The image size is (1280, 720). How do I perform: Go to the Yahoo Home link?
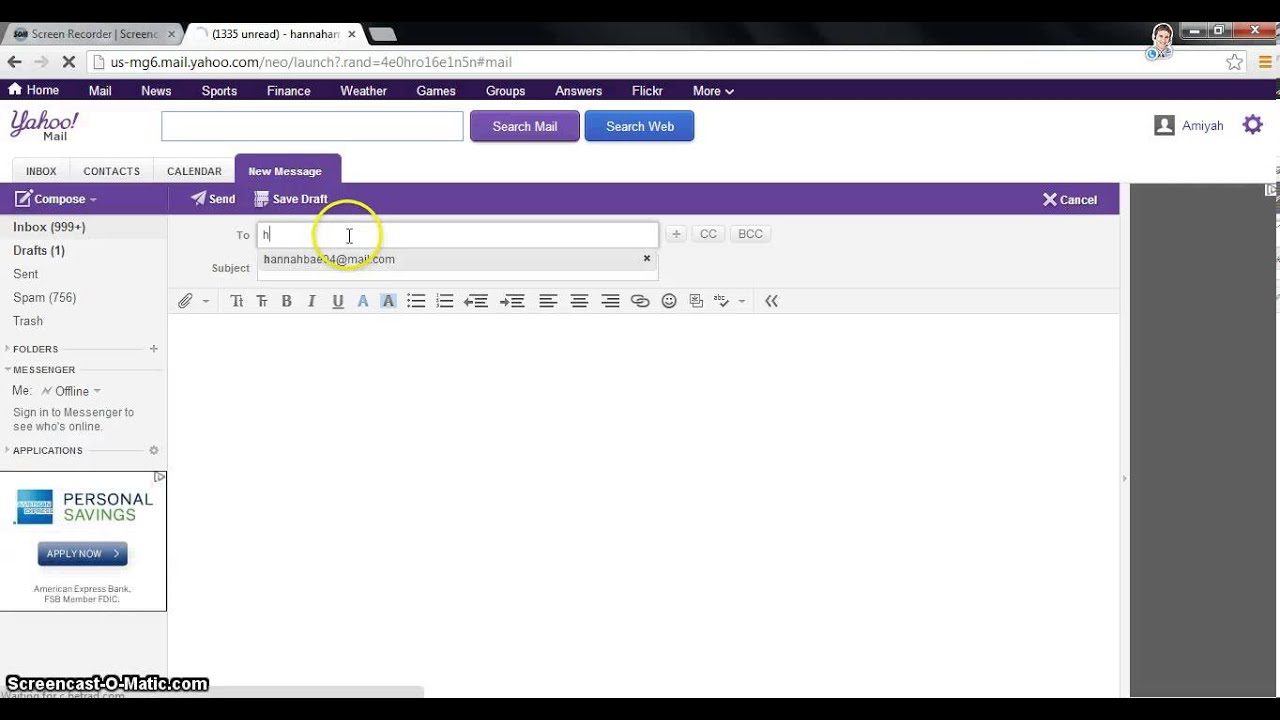point(34,90)
